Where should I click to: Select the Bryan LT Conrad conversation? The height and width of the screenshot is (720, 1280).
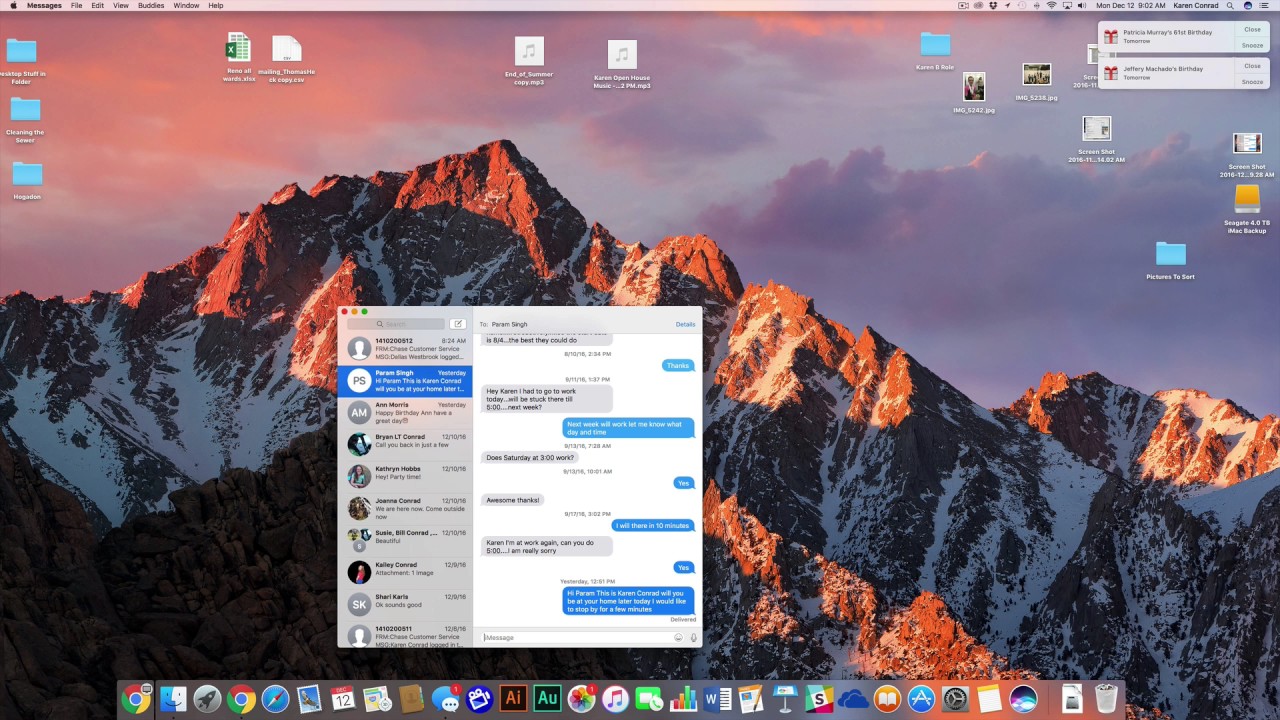(x=405, y=444)
